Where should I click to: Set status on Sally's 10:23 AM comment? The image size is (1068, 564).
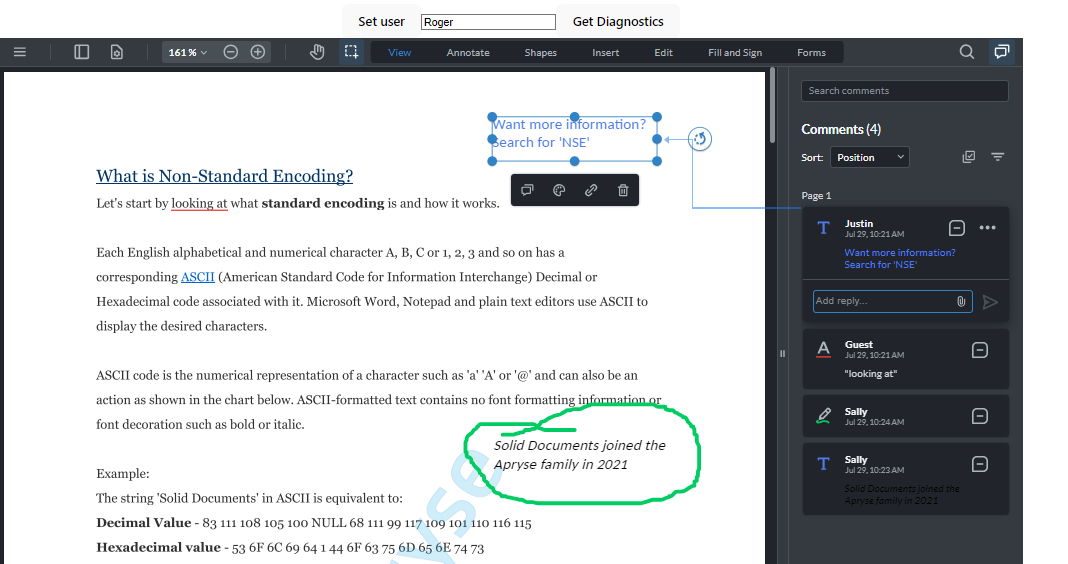pyautogui.click(x=979, y=464)
